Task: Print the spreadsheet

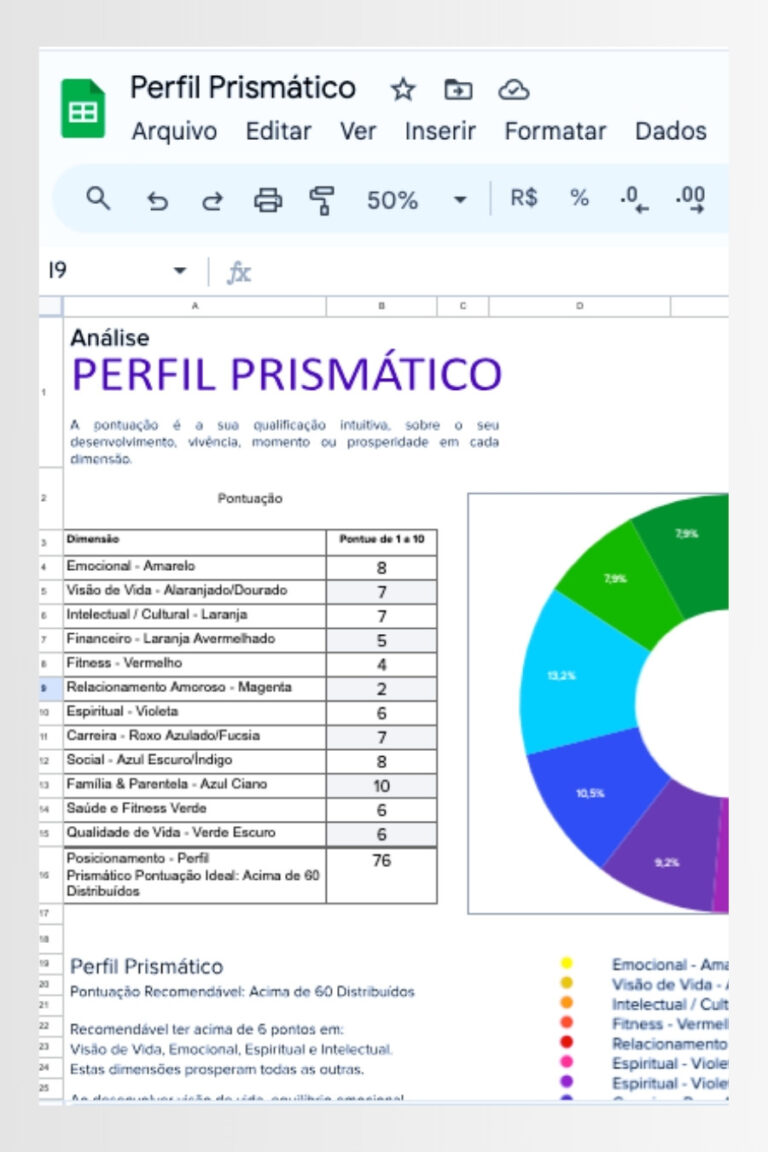Action: (x=268, y=200)
